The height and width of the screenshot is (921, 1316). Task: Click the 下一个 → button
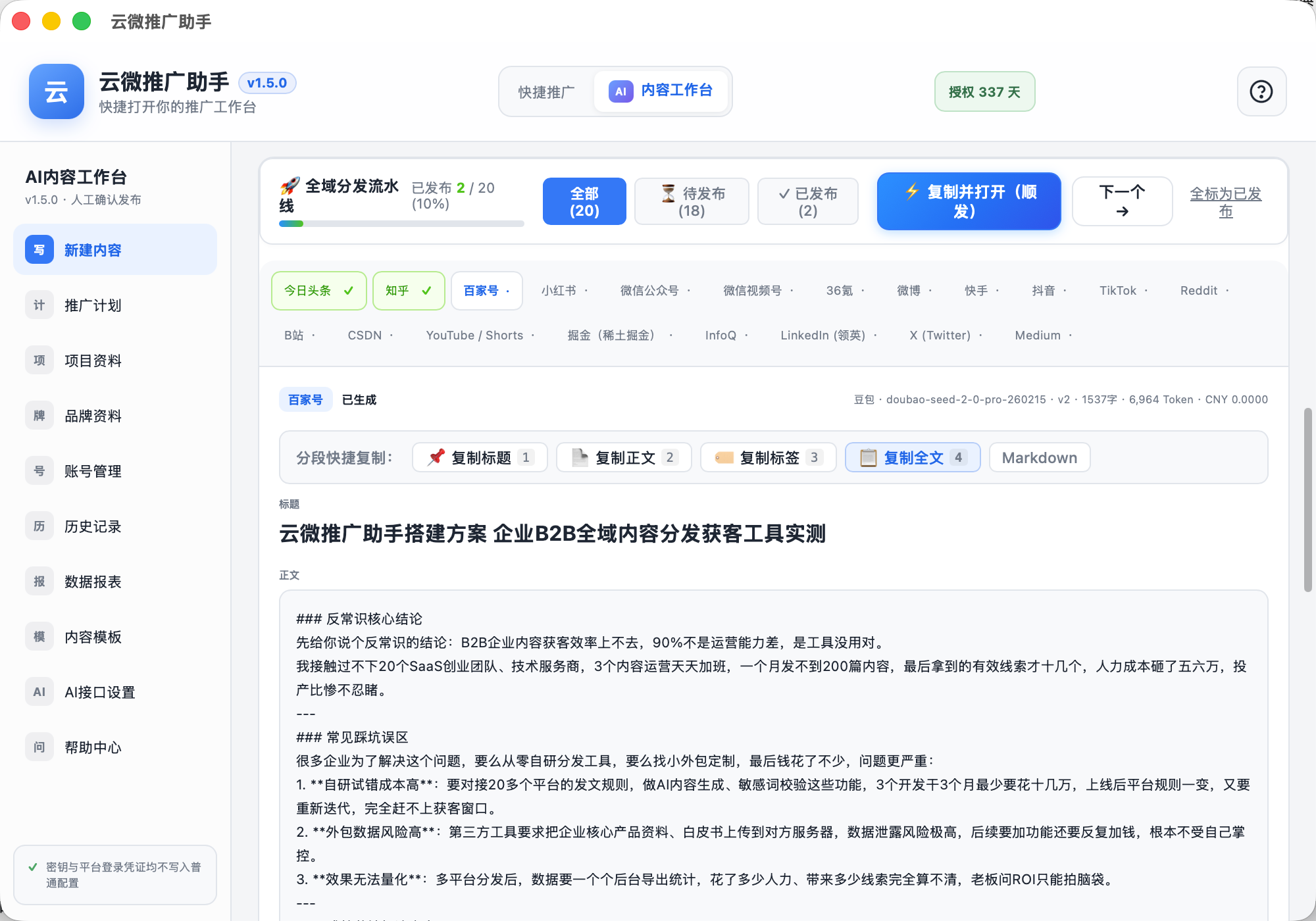click(x=1122, y=201)
